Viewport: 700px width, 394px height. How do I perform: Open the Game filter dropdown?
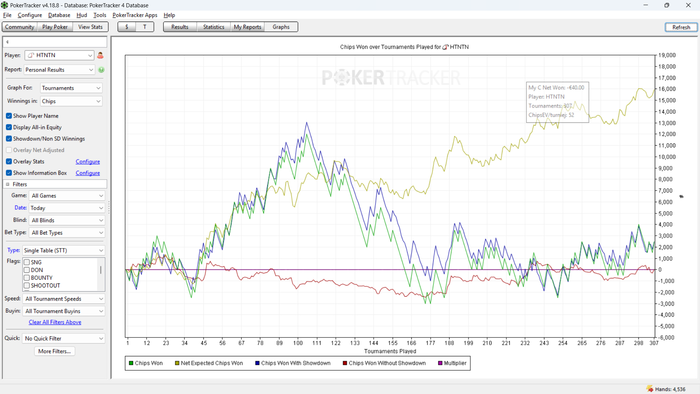coord(67,195)
